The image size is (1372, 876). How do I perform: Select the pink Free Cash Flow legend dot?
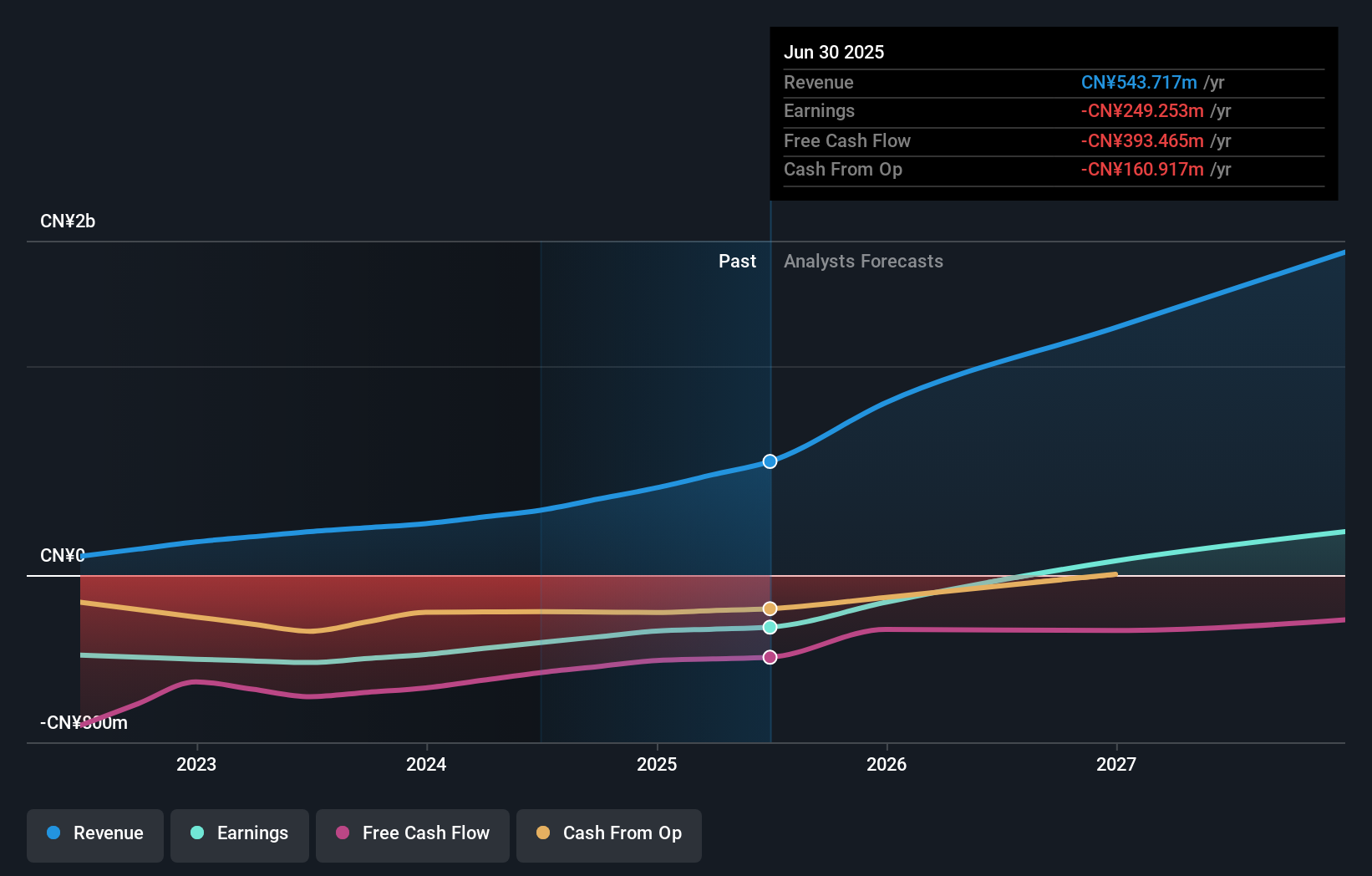click(x=342, y=833)
